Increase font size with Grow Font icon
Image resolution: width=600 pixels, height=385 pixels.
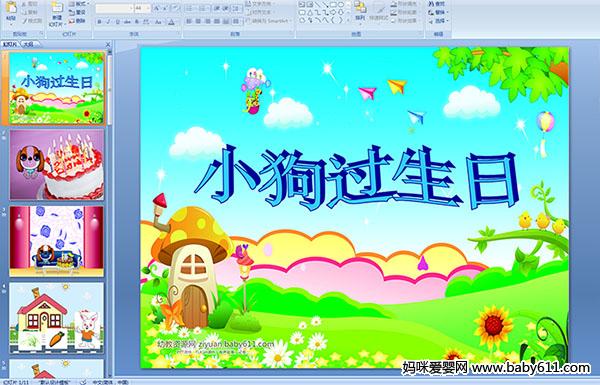coord(156,8)
